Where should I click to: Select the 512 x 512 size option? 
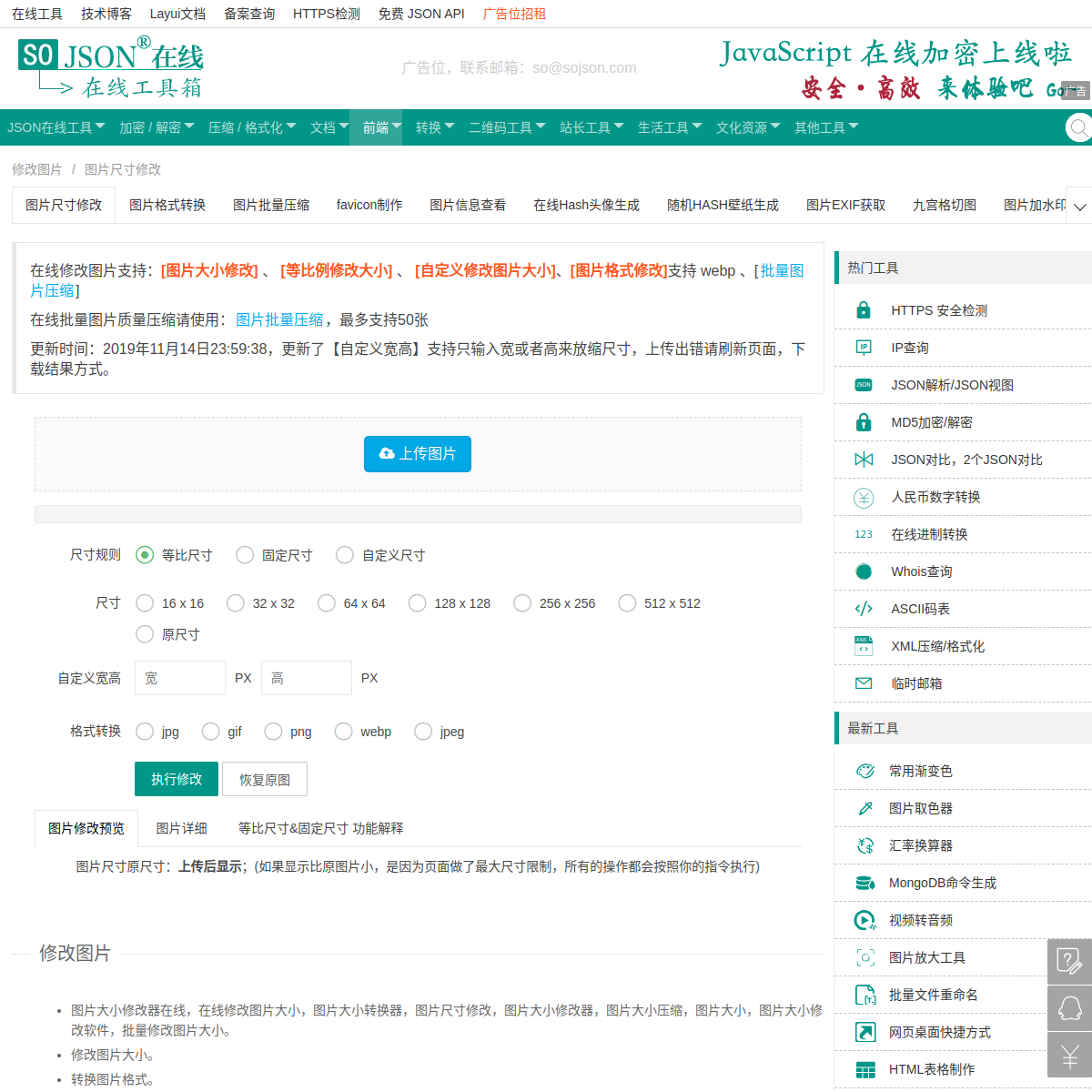pos(627,603)
